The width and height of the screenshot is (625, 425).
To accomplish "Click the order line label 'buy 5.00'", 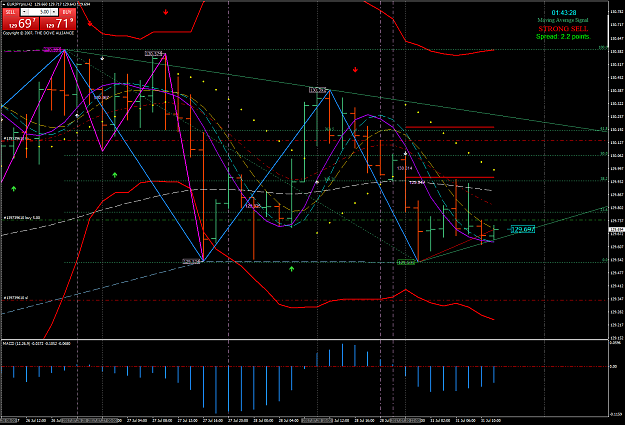I will coord(22,218).
